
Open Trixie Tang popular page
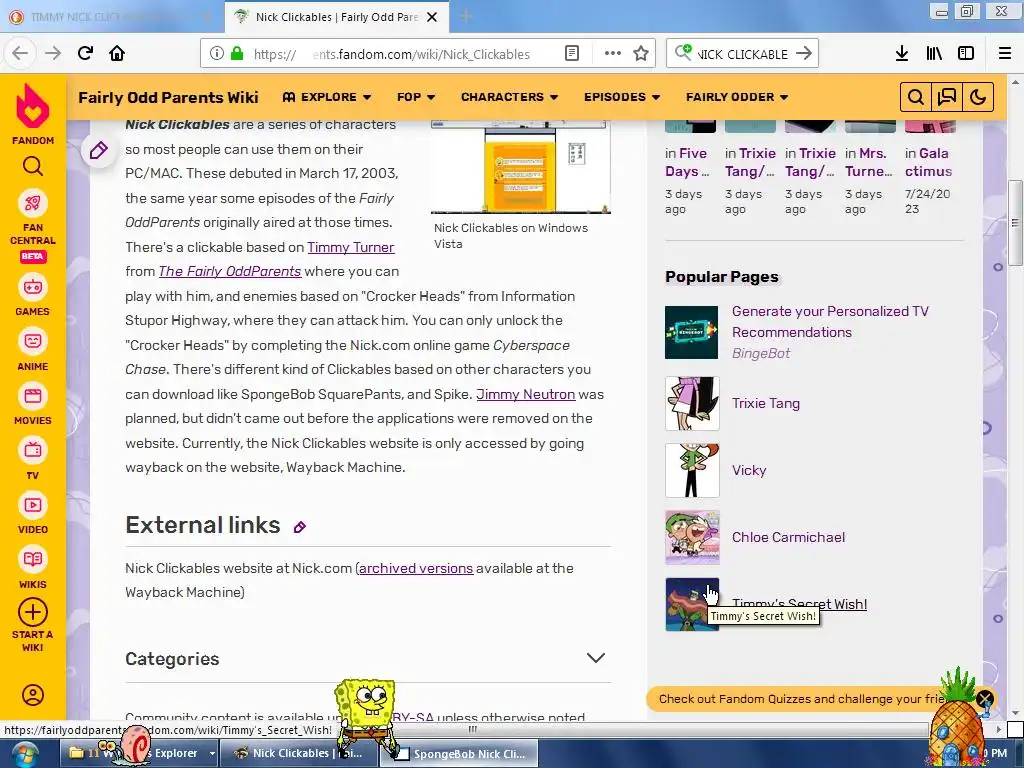pyautogui.click(x=765, y=403)
